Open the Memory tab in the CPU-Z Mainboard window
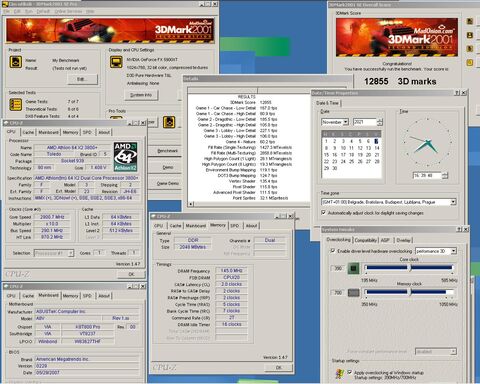 [x=70, y=296]
